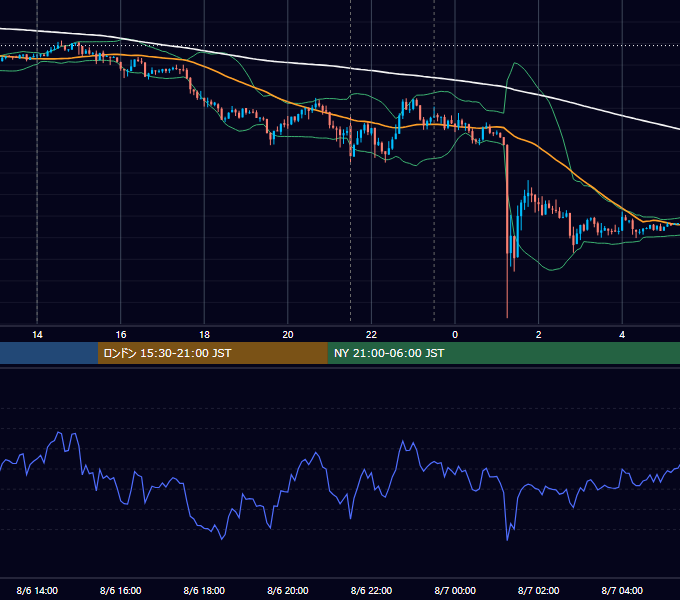Click the 8/6 14:00 label on oscillator axis
The width and height of the screenshot is (680, 600).
37,590
